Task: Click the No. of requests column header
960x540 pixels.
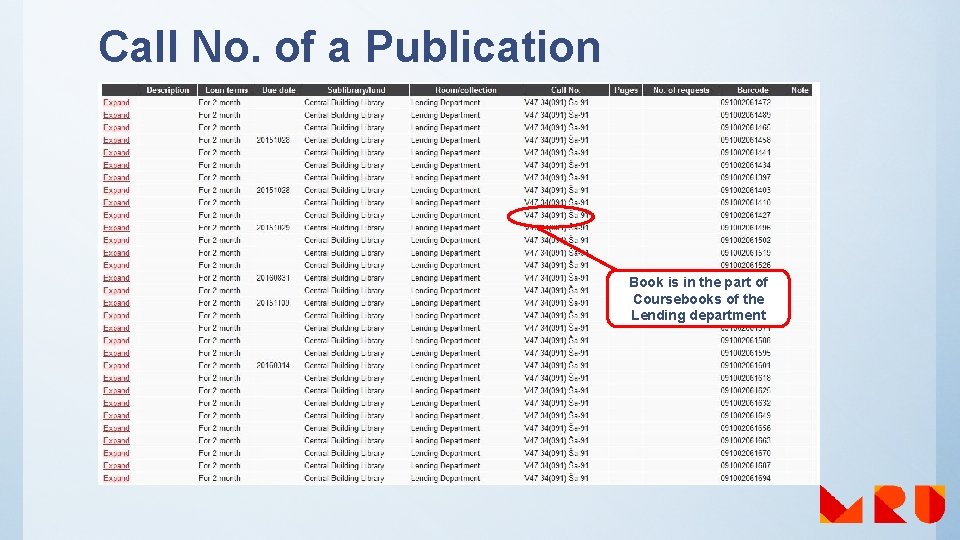Action: tap(681, 90)
